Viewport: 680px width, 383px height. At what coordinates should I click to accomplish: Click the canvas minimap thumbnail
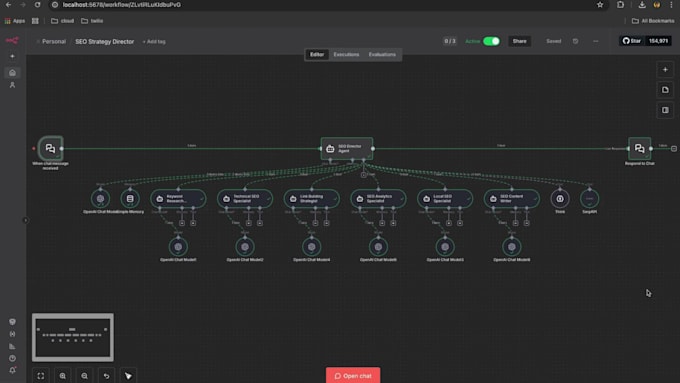point(73,337)
